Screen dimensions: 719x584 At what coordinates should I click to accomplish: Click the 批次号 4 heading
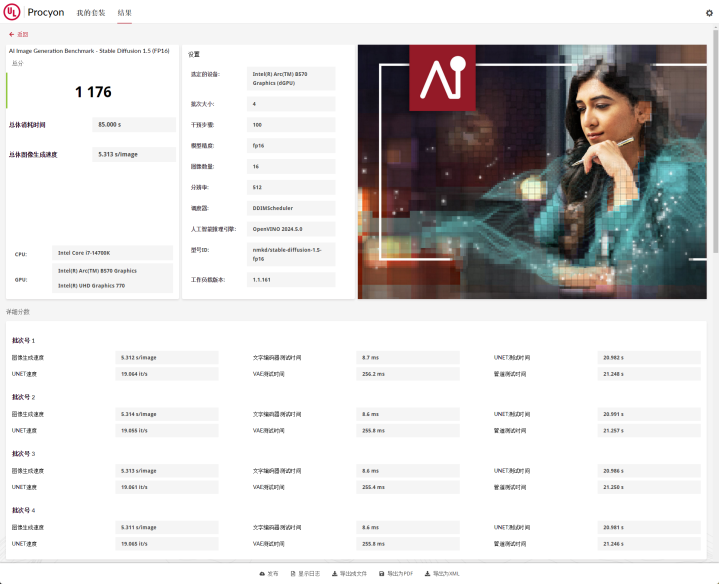point(23,510)
